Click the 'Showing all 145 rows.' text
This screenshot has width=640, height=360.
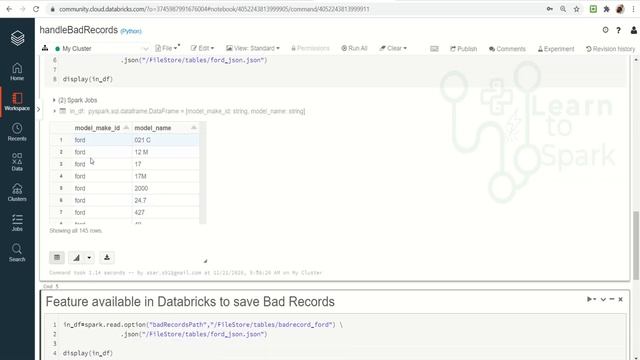(x=76, y=231)
